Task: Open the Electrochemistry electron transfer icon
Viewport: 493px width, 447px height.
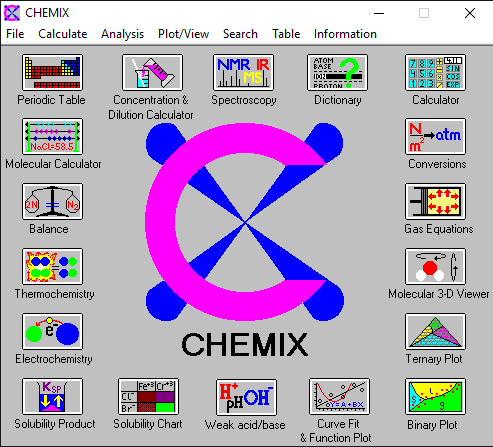Action: click(52, 331)
